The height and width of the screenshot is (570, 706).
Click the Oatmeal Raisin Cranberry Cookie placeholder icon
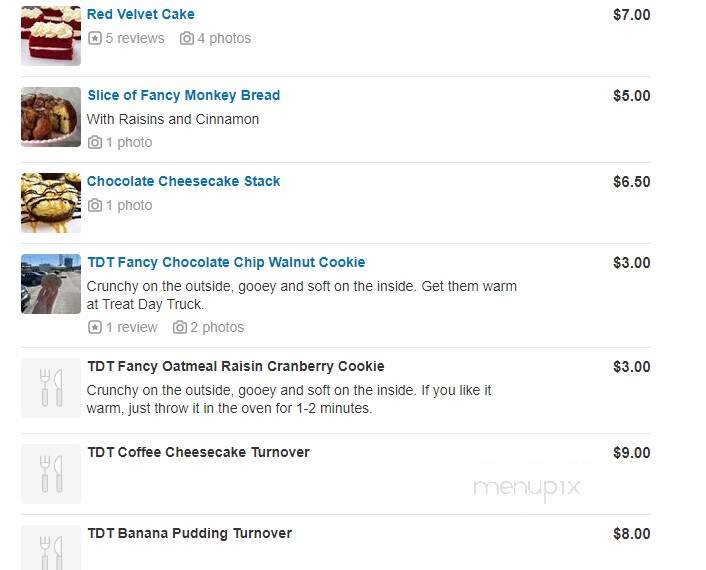click(51, 387)
